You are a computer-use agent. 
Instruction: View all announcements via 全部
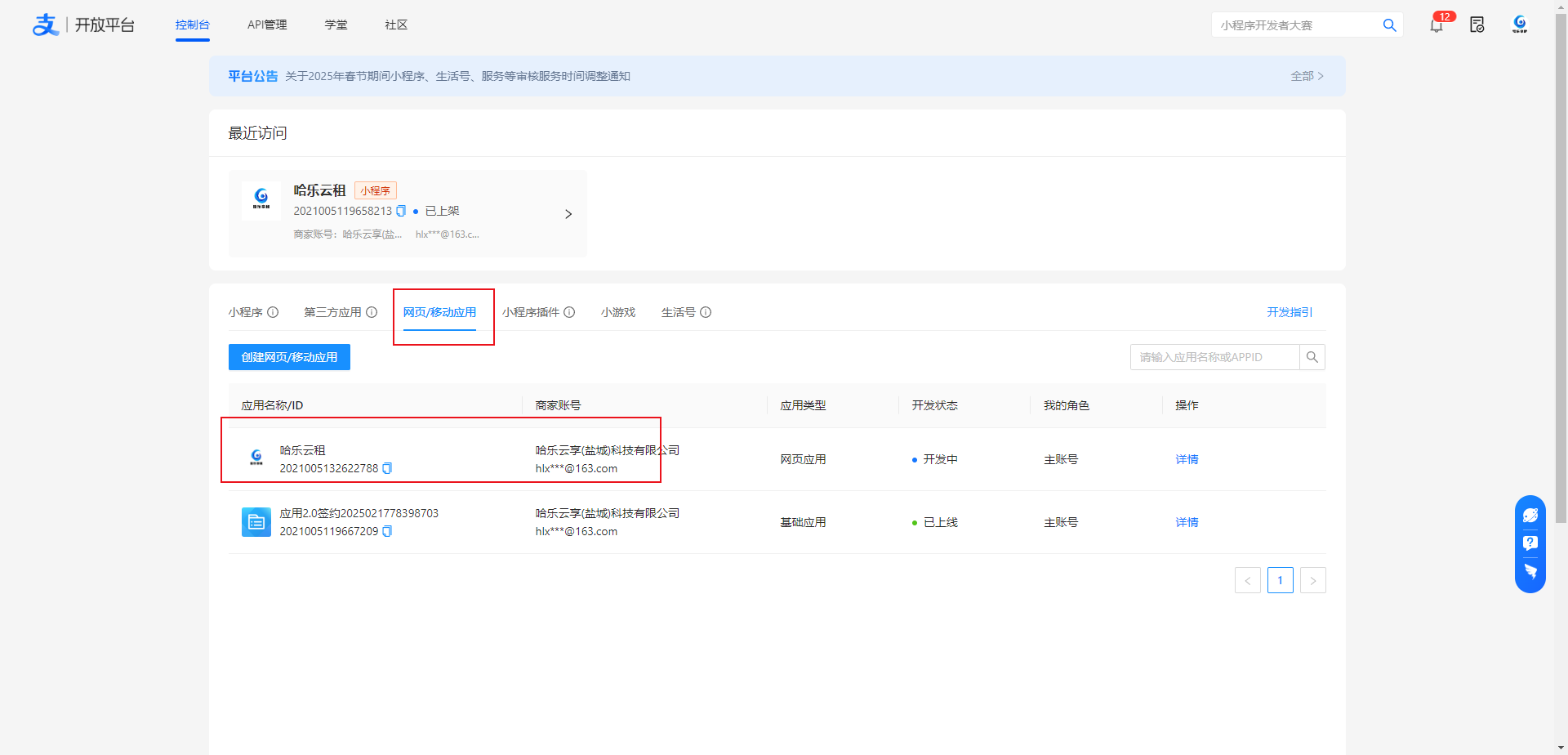coord(1307,76)
